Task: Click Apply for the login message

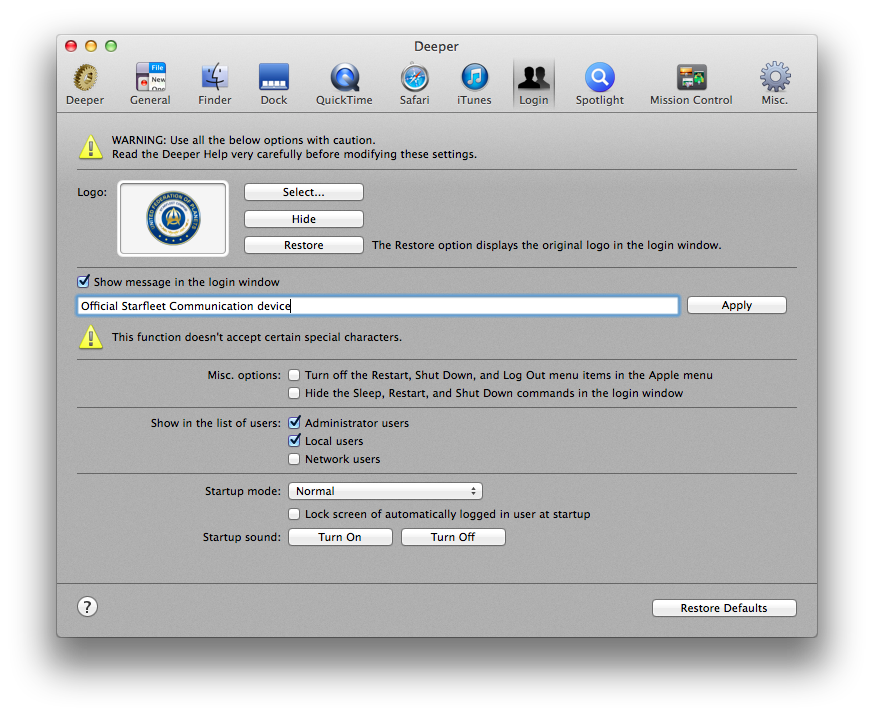Action: click(737, 305)
